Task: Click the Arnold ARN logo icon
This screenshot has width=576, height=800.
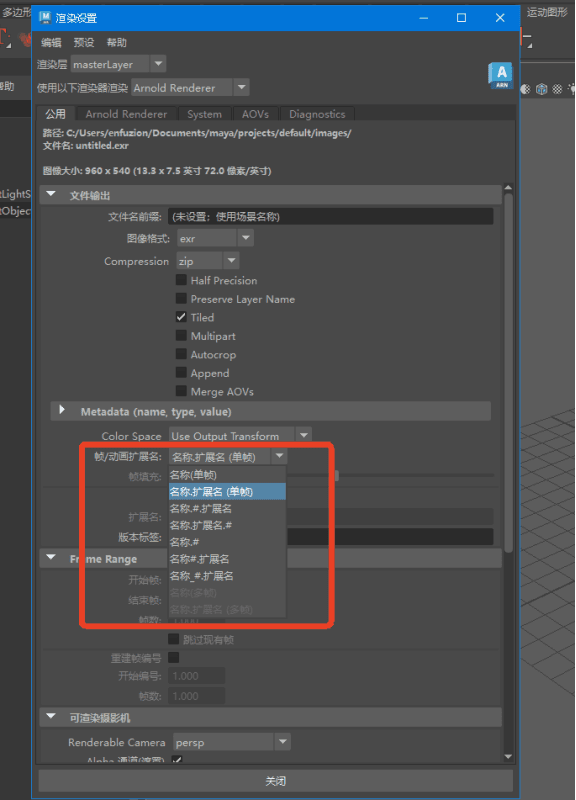Action: coord(501,76)
